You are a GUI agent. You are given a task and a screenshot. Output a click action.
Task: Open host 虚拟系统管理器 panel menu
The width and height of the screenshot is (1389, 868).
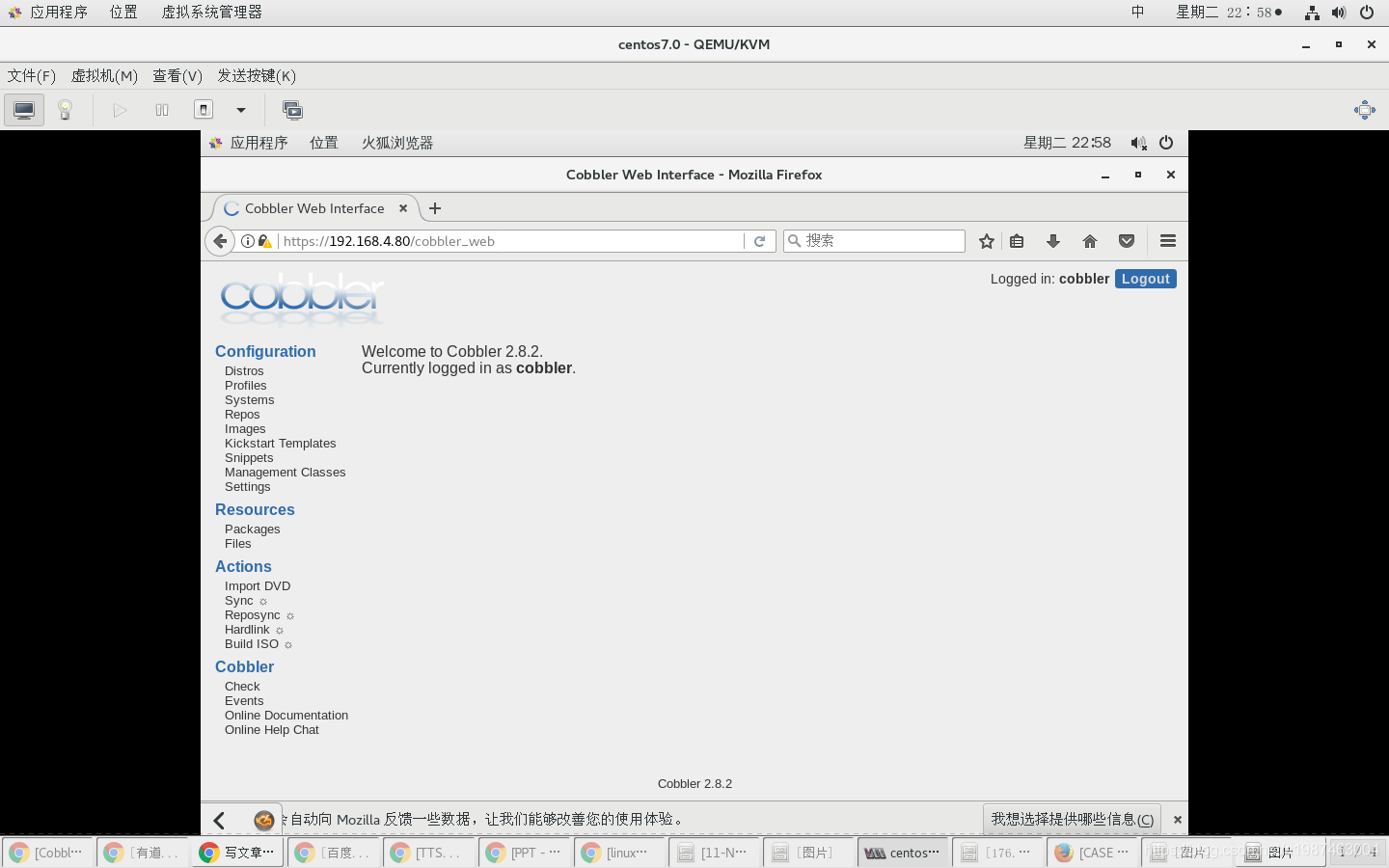pos(211,13)
